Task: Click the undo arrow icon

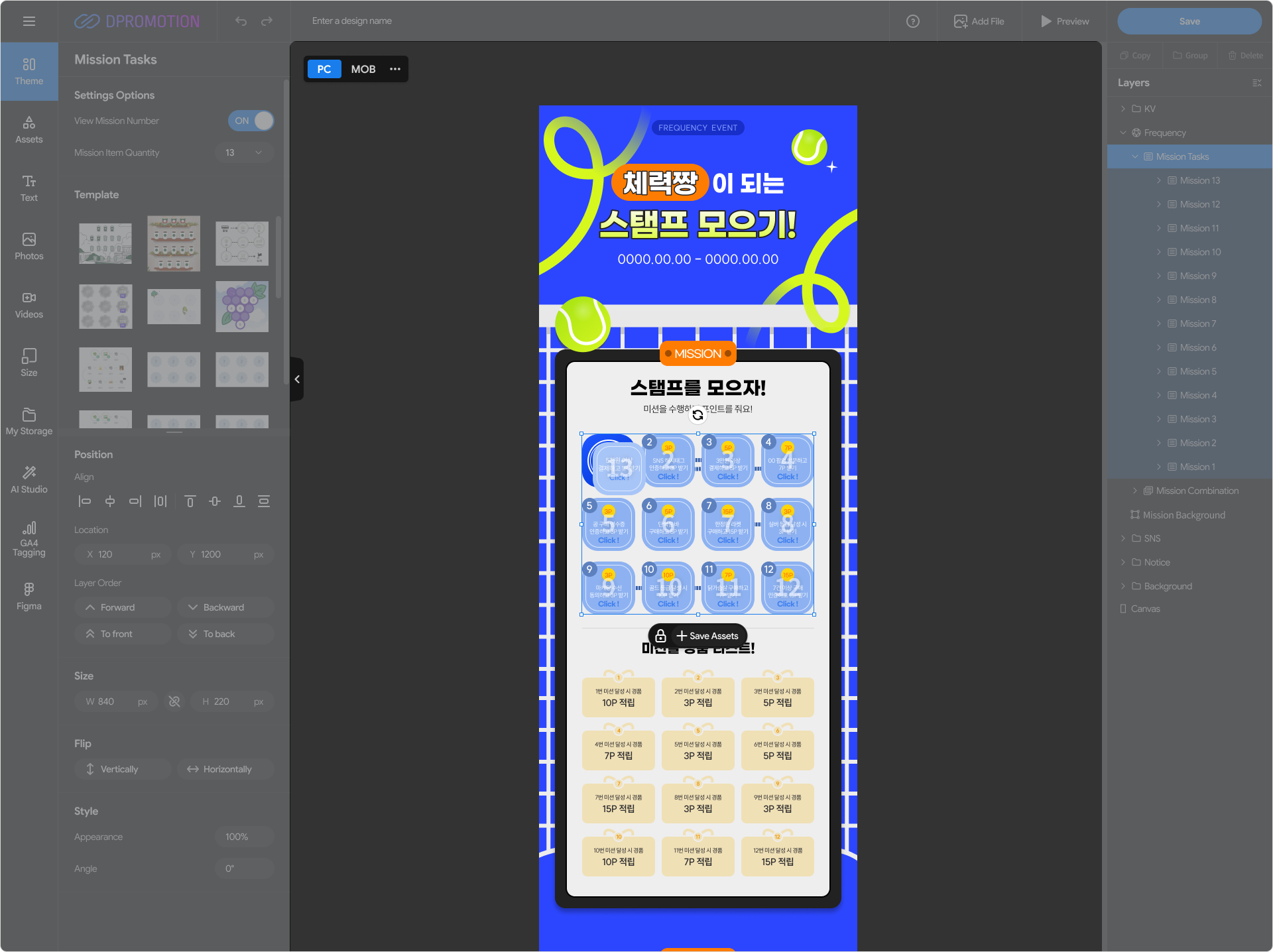Action: (x=241, y=21)
